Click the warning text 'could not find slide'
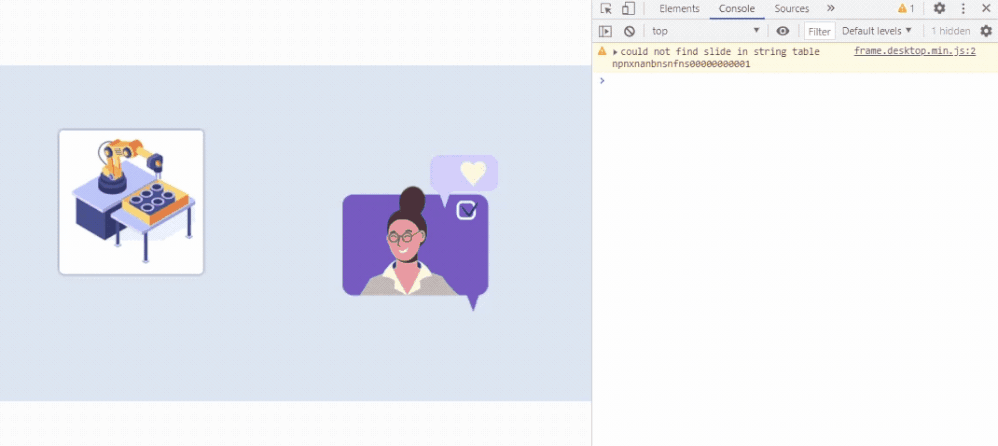The width and height of the screenshot is (998, 446). (720, 52)
